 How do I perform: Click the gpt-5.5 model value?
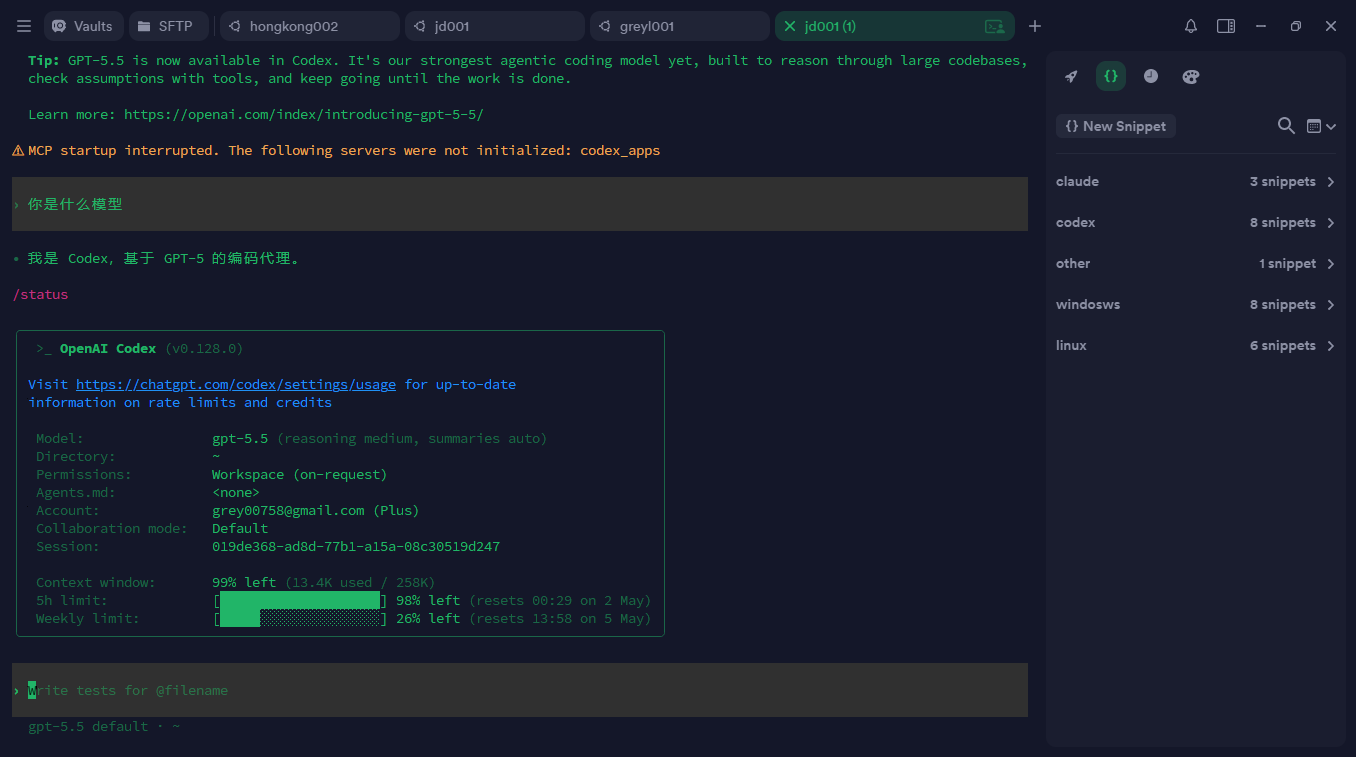(240, 439)
